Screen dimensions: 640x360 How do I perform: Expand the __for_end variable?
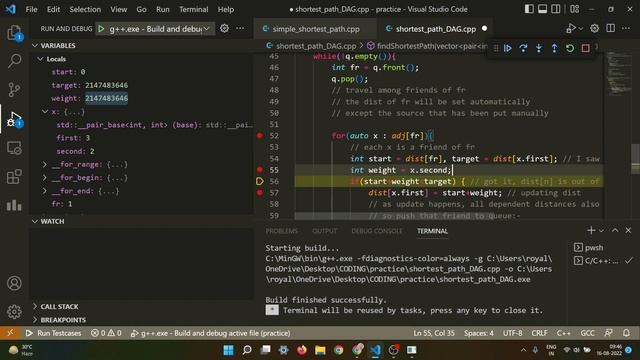click(x=45, y=191)
